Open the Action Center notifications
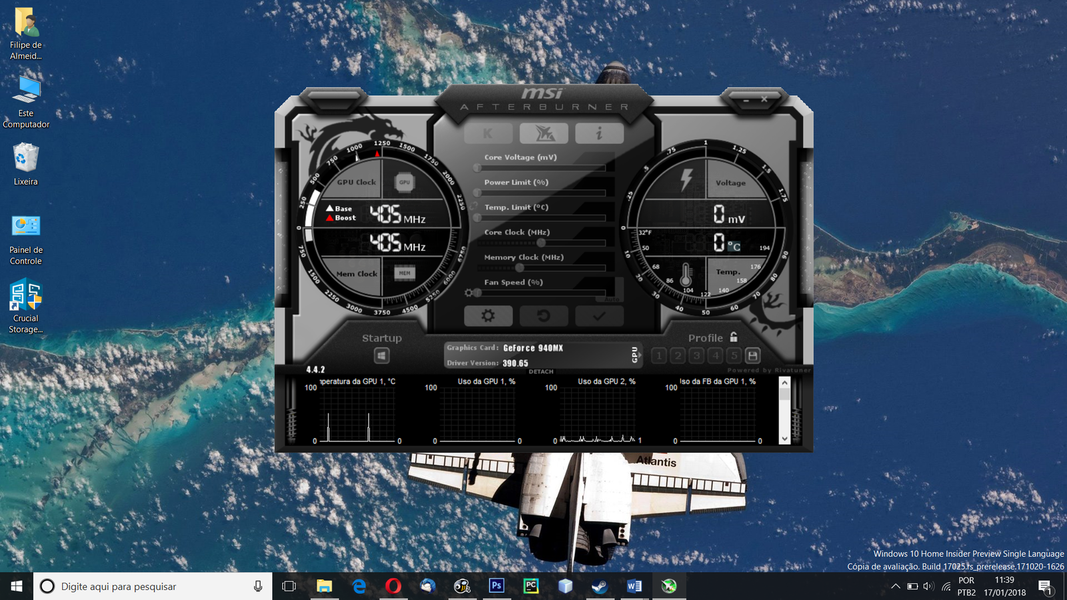This screenshot has height=600, width=1067. [x=1046, y=586]
